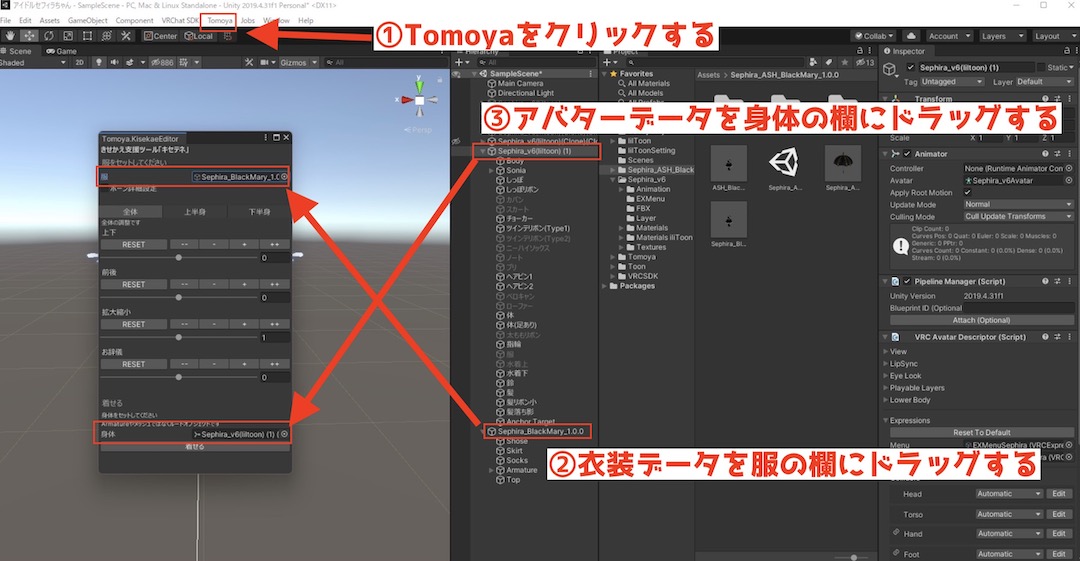The image size is (1080, 561).
Task: Select the Rotate tool in the toolbar
Action: 48,36
